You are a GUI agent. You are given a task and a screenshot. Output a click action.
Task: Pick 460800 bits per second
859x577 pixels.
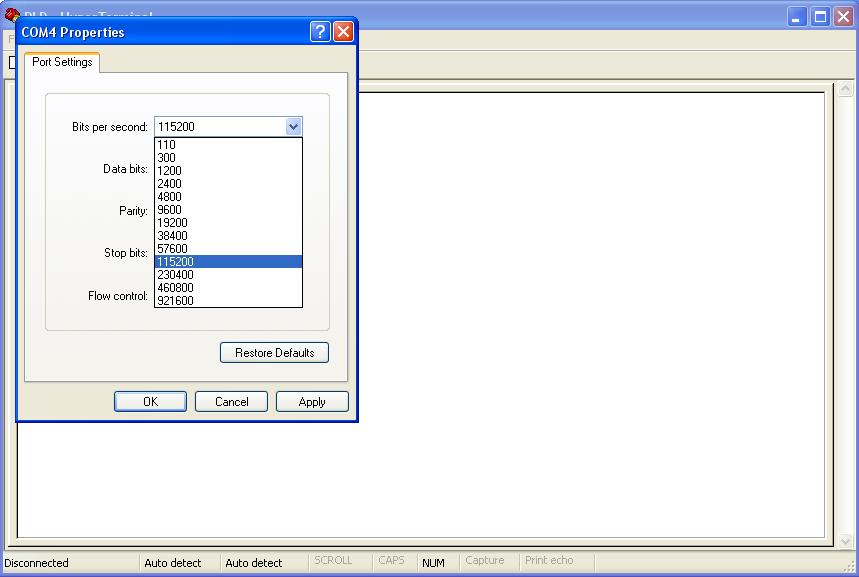click(x=176, y=288)
